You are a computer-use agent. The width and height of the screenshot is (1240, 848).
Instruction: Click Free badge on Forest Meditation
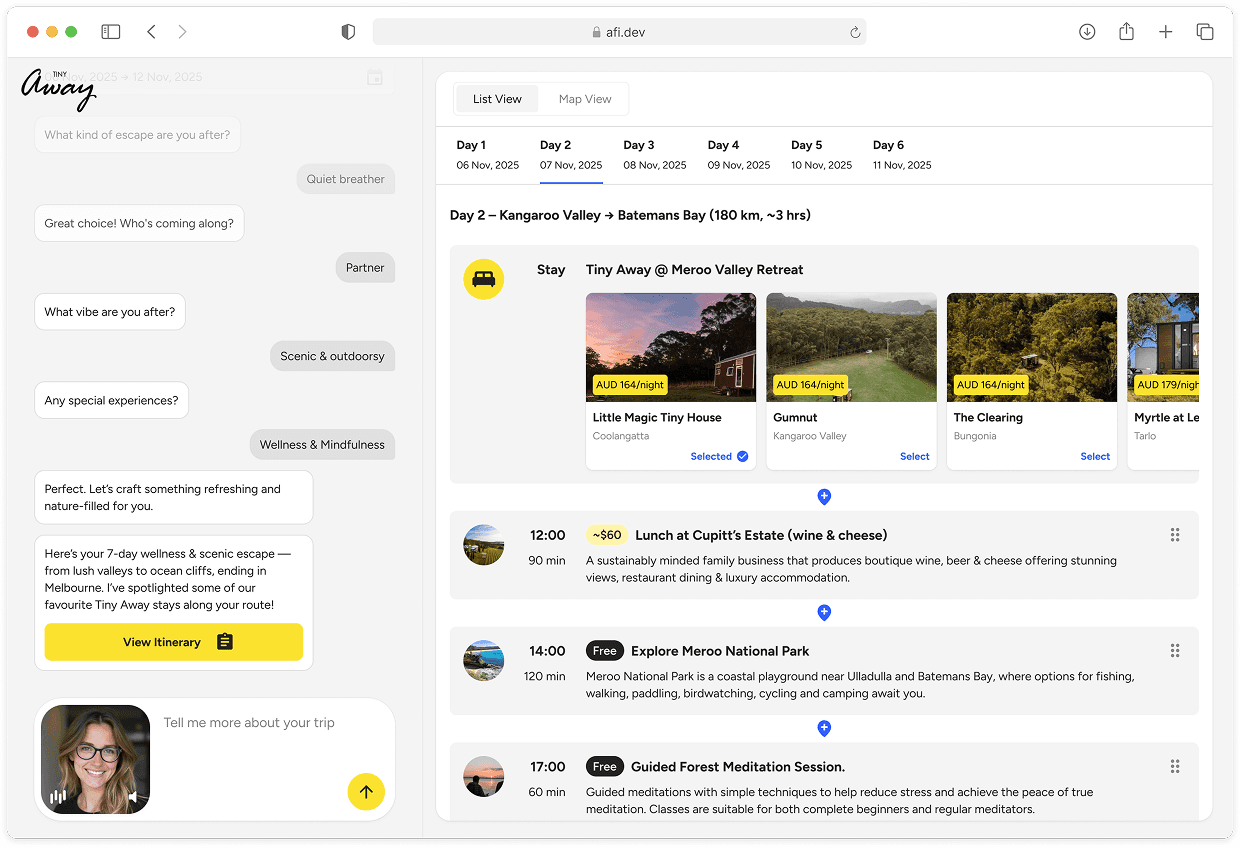pyautogui.click(x=605, y=767)
